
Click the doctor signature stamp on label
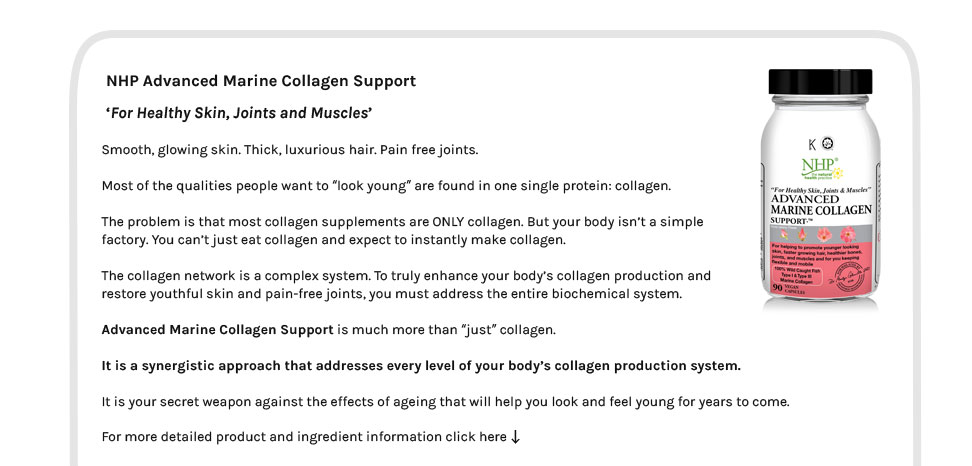(849, 276)
